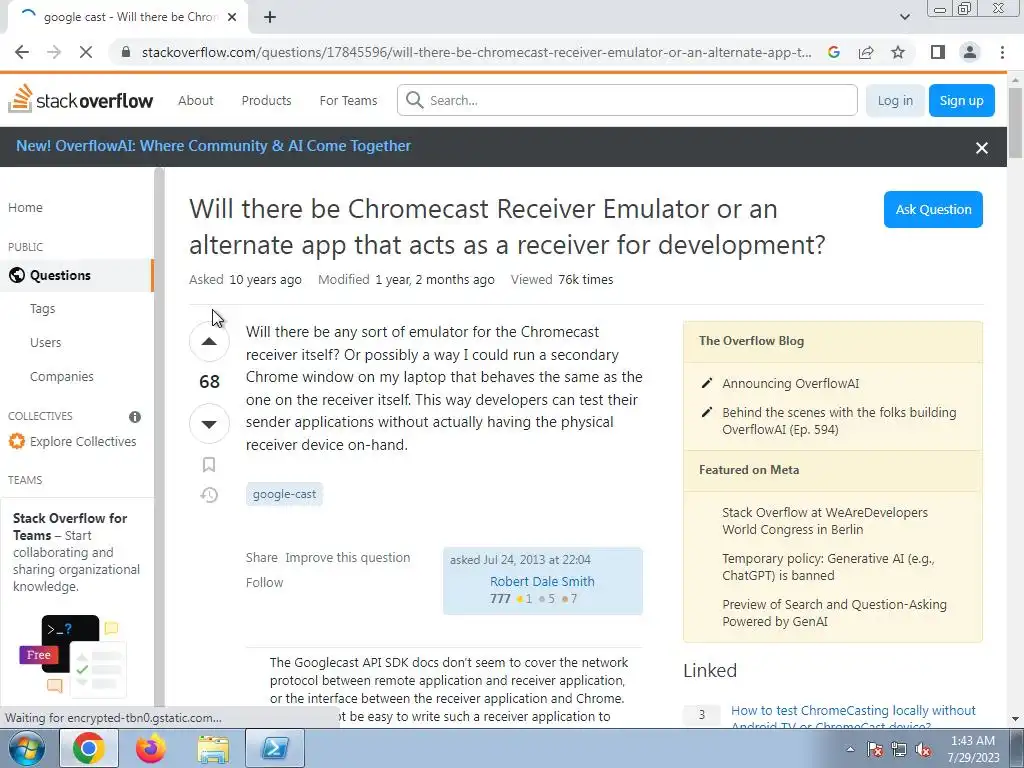Viewport: 1024px width, 768px height.
Task: Open Users in the sidebar
Action: pos(46,343)
